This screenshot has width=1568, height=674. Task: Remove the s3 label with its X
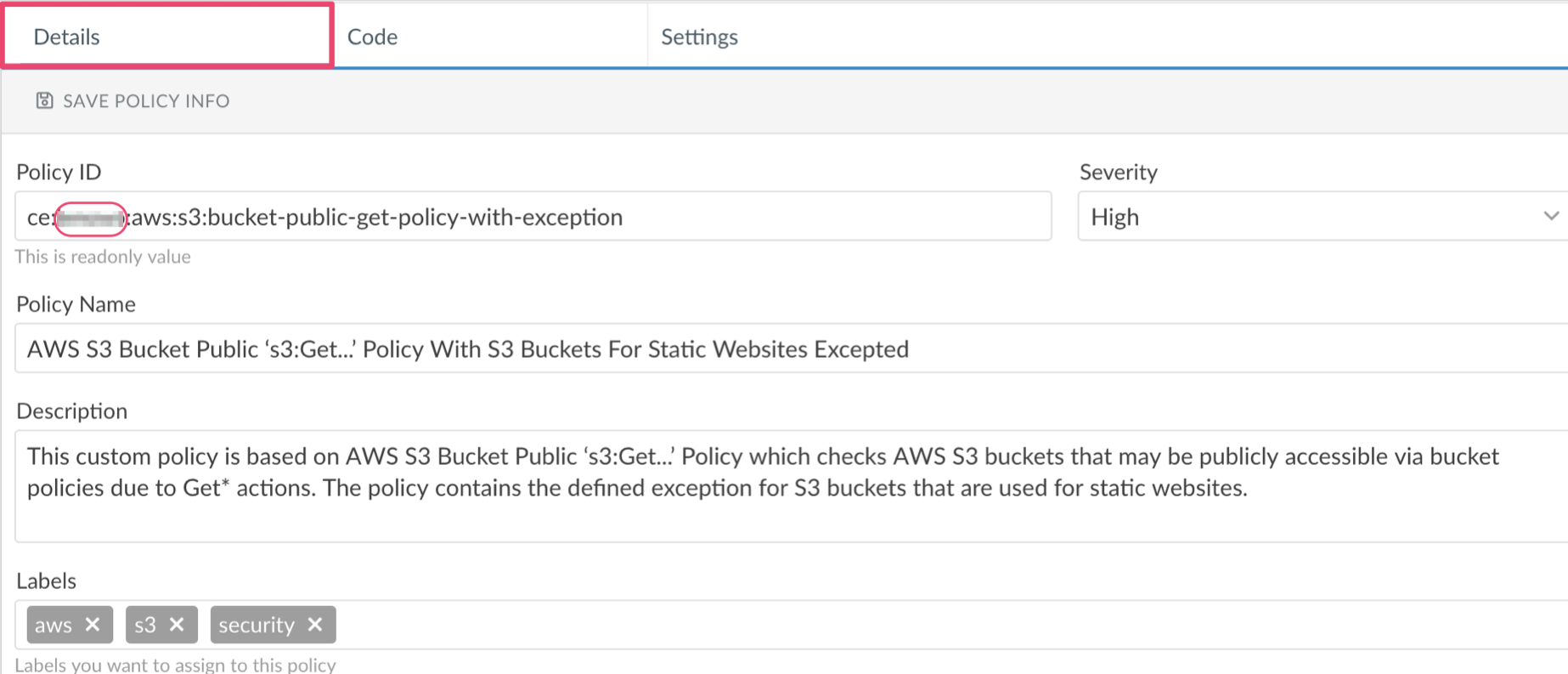coord(177,625)
